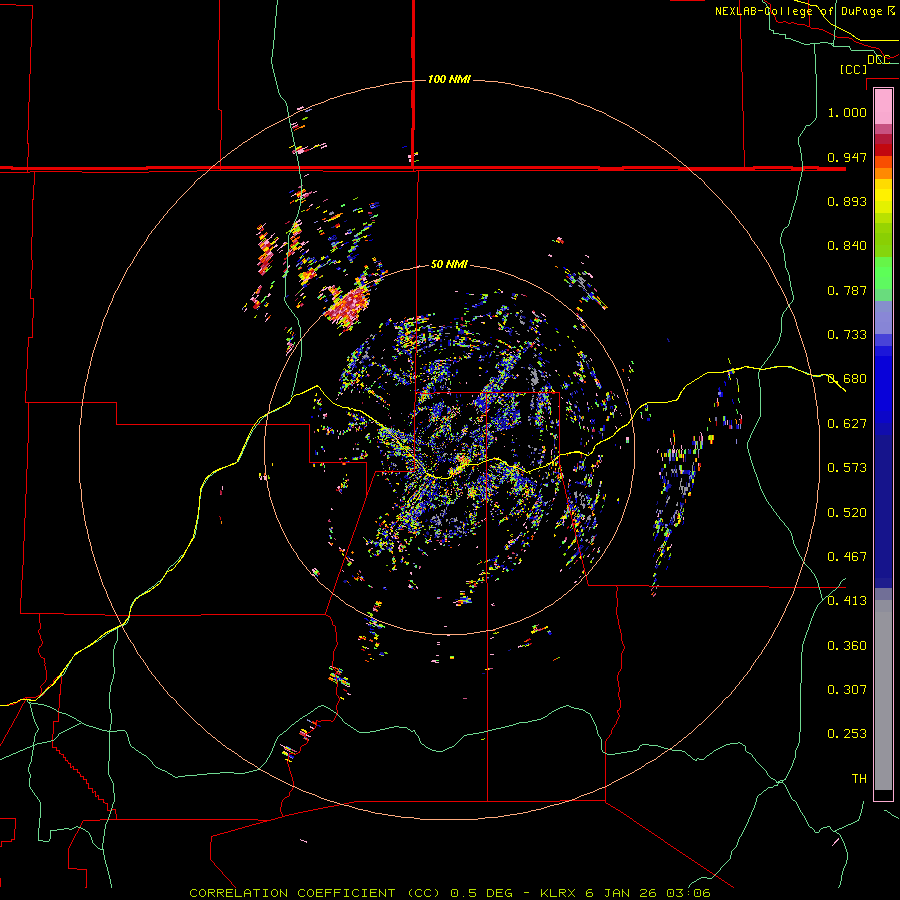The image size is (900, 900).
Task: Click the 100 NMI range ring label
Action: tap(449, 79)
